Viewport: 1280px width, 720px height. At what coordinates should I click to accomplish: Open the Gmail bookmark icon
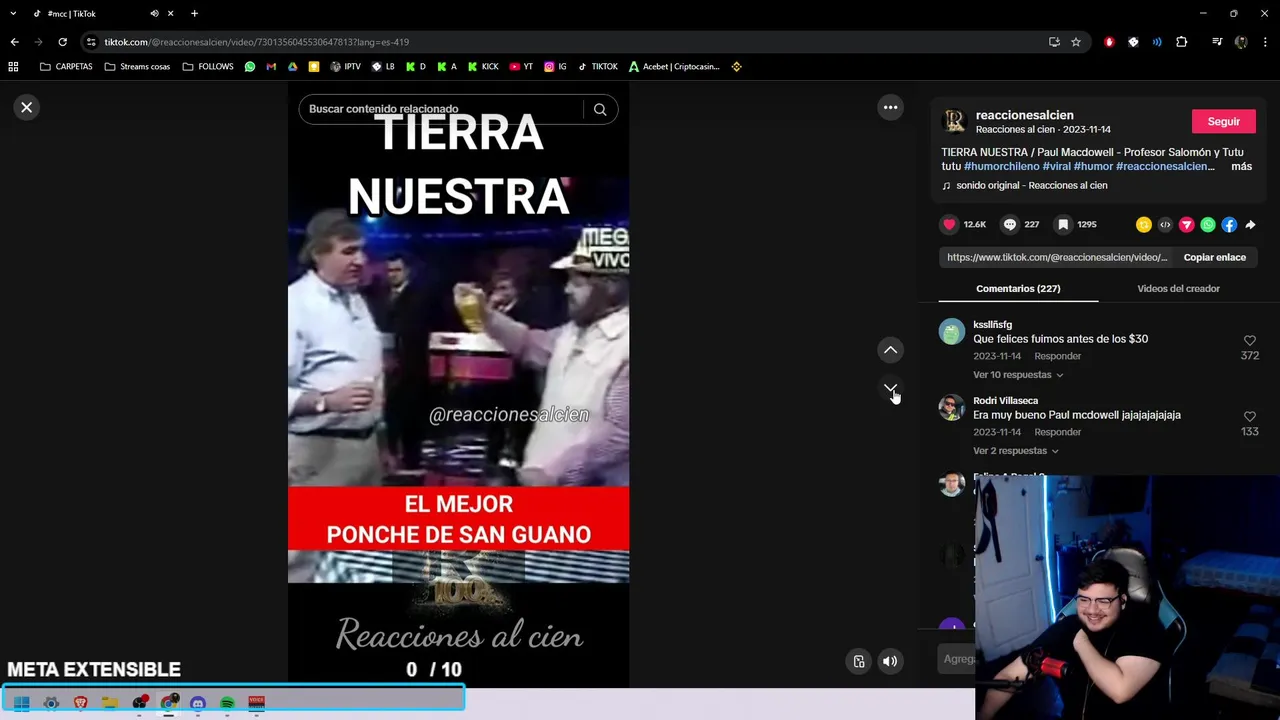271,67
